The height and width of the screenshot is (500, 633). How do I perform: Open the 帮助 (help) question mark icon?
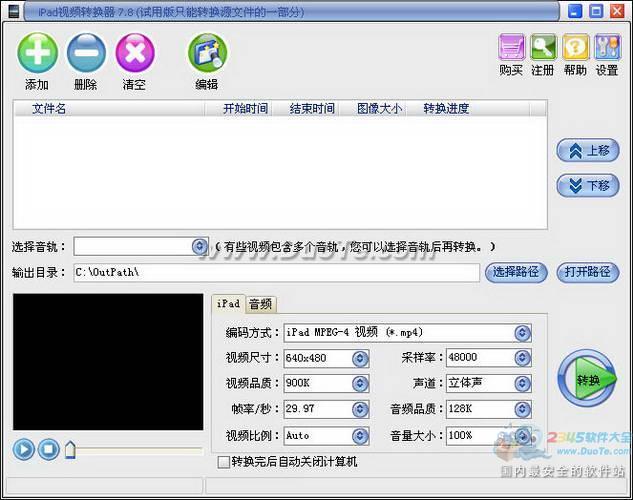[576, 47]
